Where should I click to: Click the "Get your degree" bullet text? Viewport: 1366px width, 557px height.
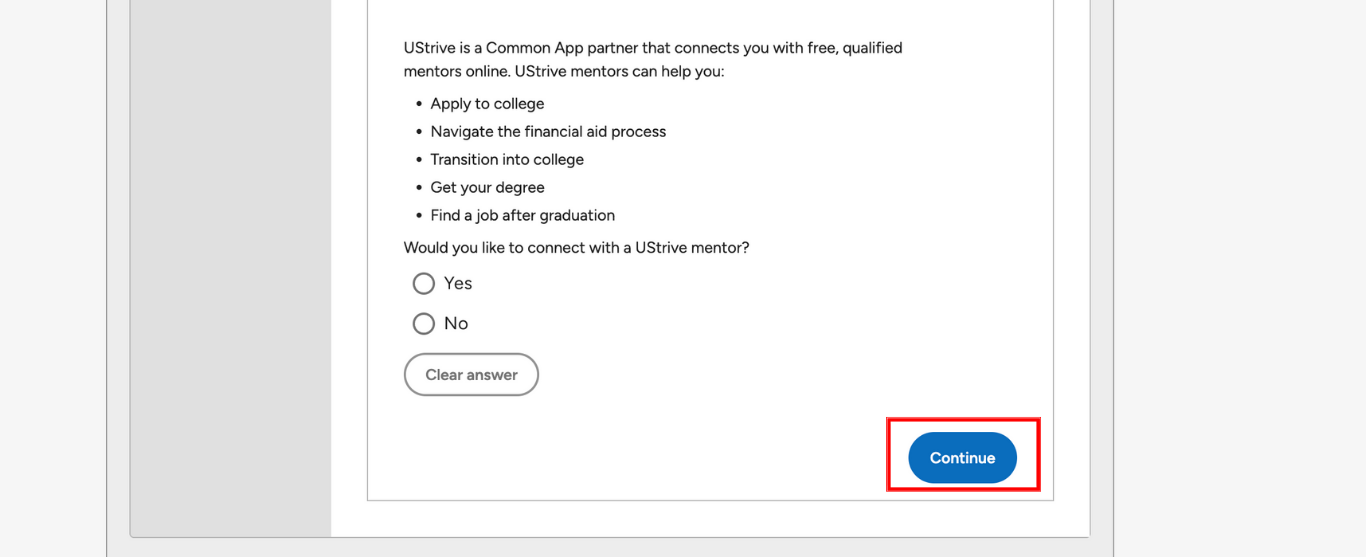tap(487, 188)
